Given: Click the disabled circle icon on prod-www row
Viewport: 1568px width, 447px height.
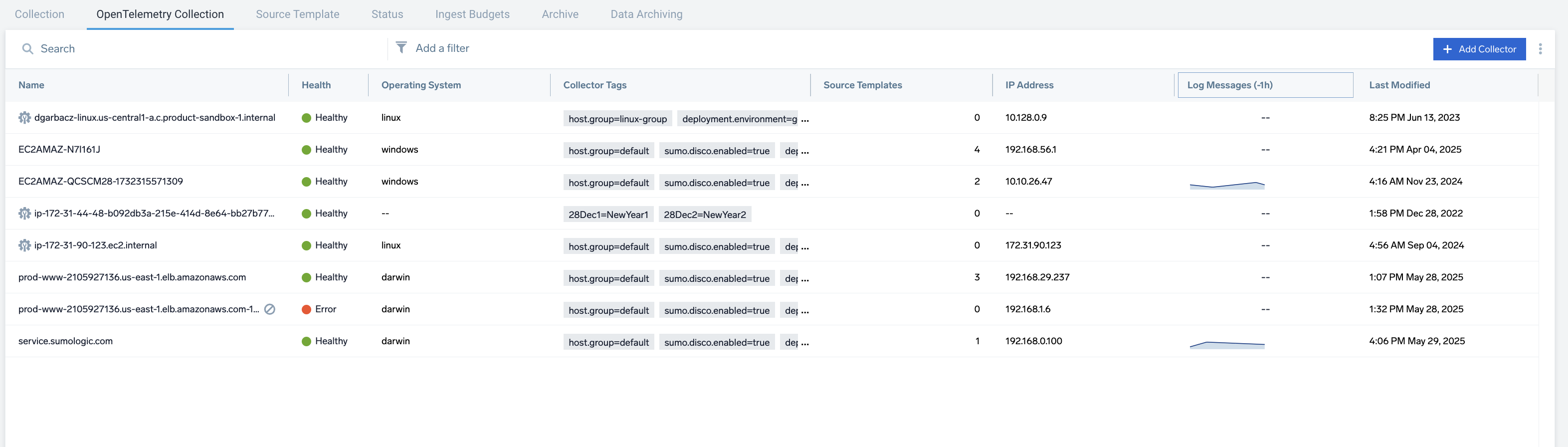Looking at the screenshot, I should (x=270, y=309).
